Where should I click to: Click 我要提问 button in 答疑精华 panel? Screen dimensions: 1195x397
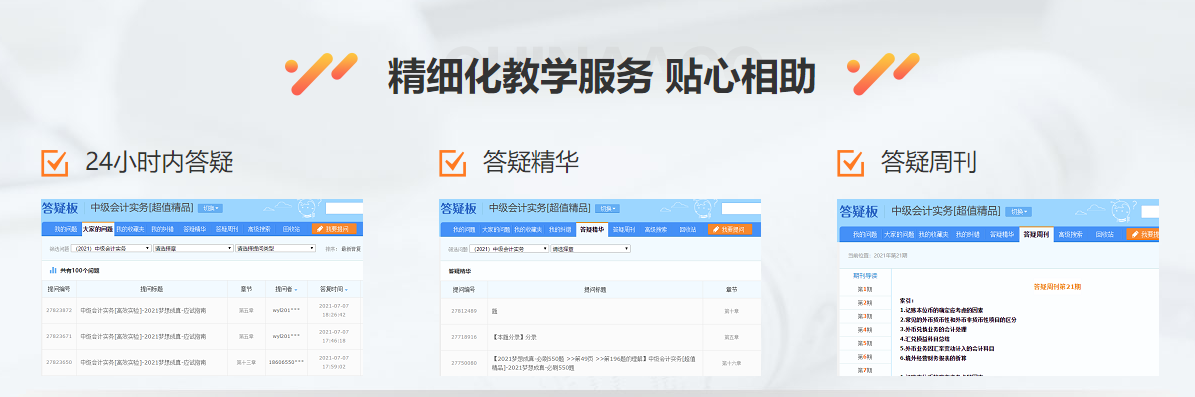coord(730,229)
